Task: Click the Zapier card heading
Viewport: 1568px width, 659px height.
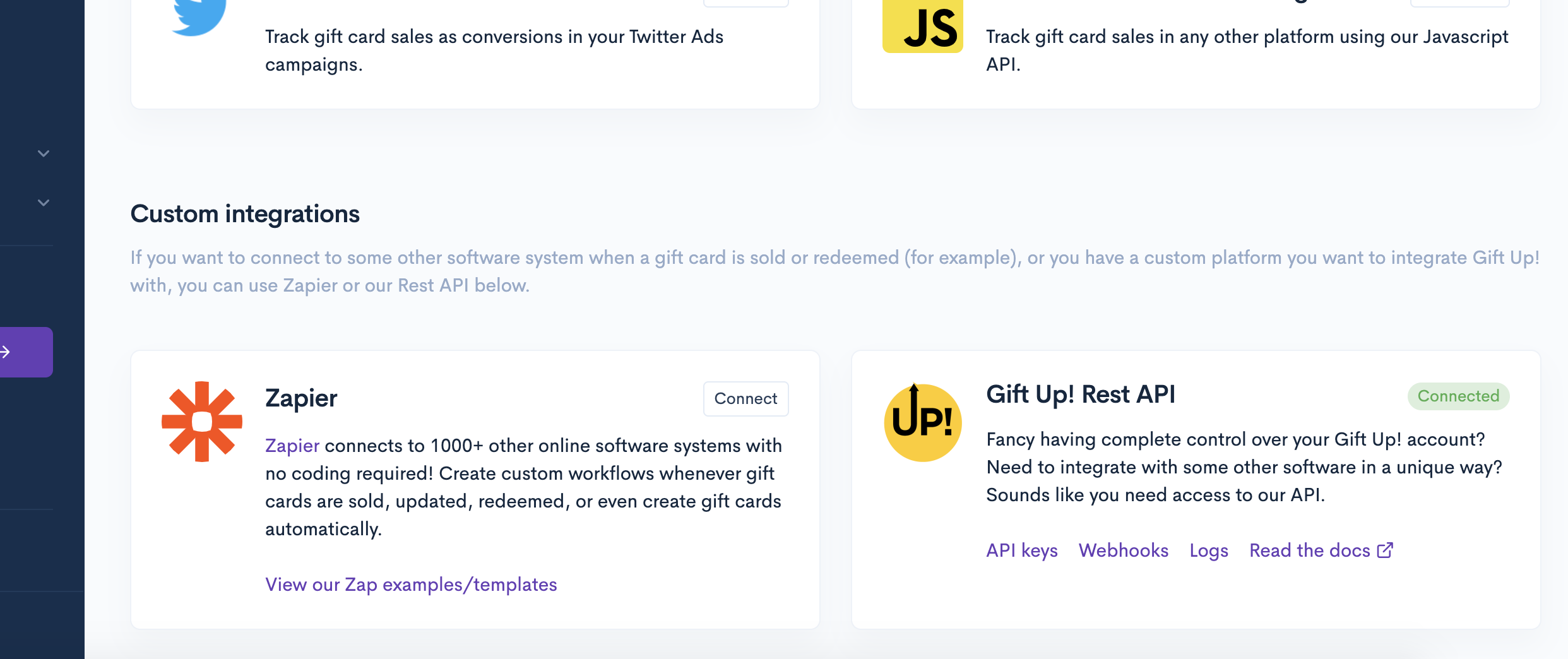Action: [301, 398]
